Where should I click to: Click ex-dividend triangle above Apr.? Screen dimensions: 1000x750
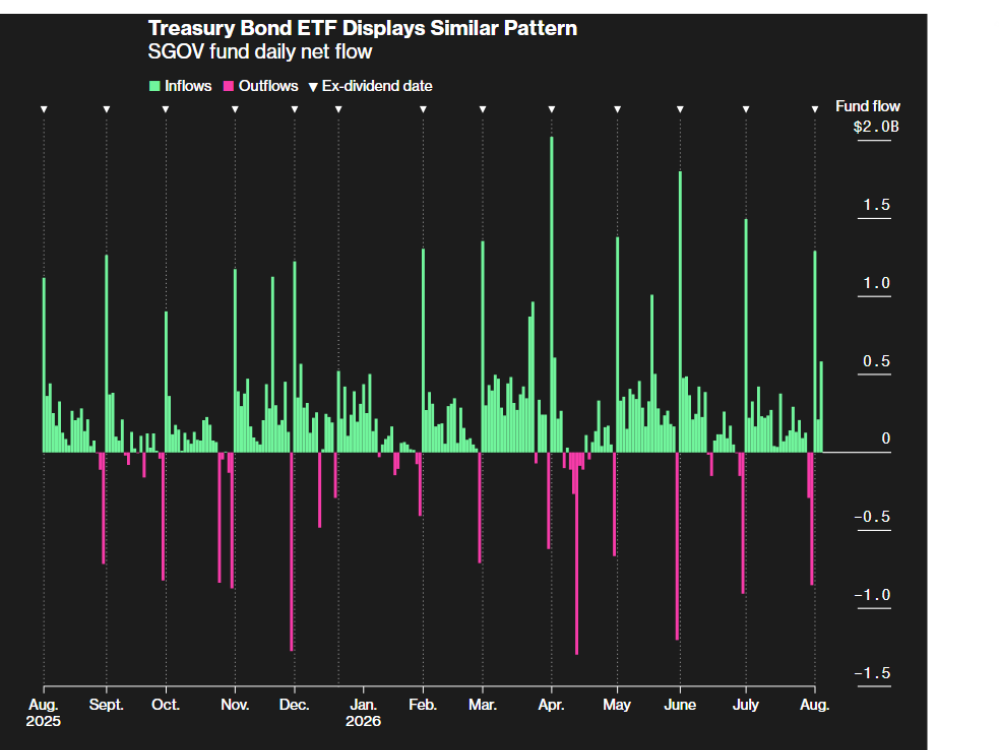pos(552,110)
